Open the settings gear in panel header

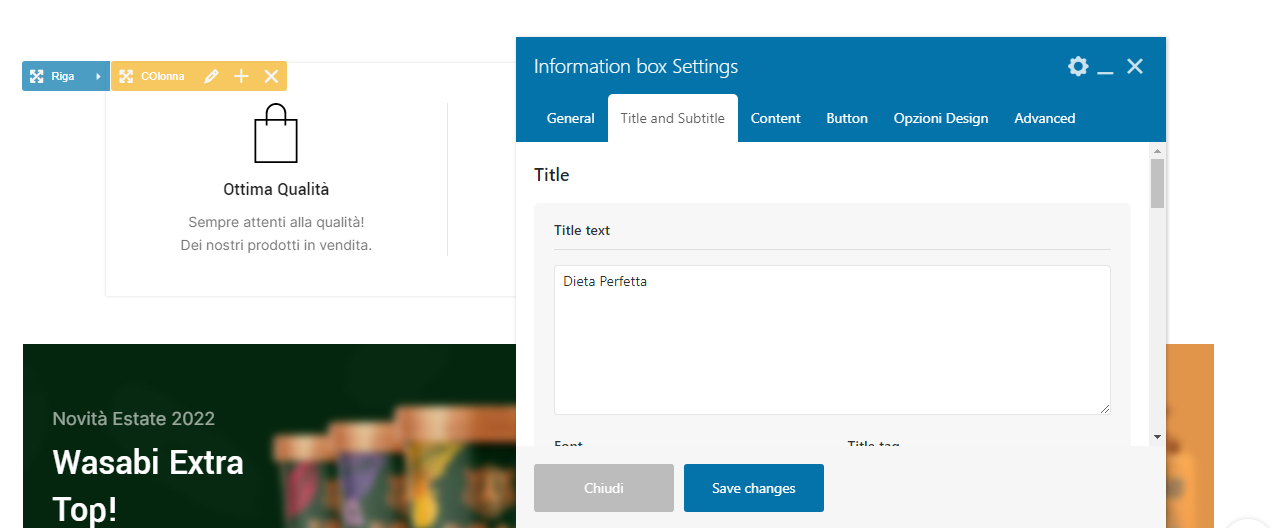pyautogui.click(x=1078, y=66)
